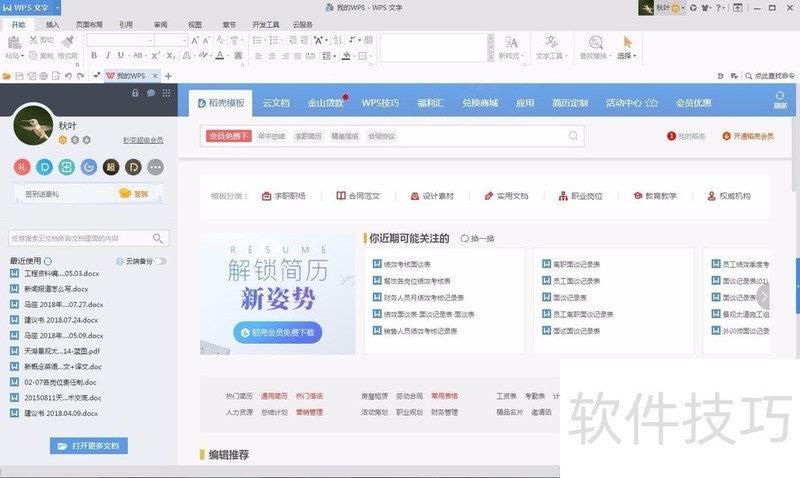Image resolution: width=800 pixels, height=478 pixels.
Task: Click the open folder icon in quick access bar
Action: point(7,76)
